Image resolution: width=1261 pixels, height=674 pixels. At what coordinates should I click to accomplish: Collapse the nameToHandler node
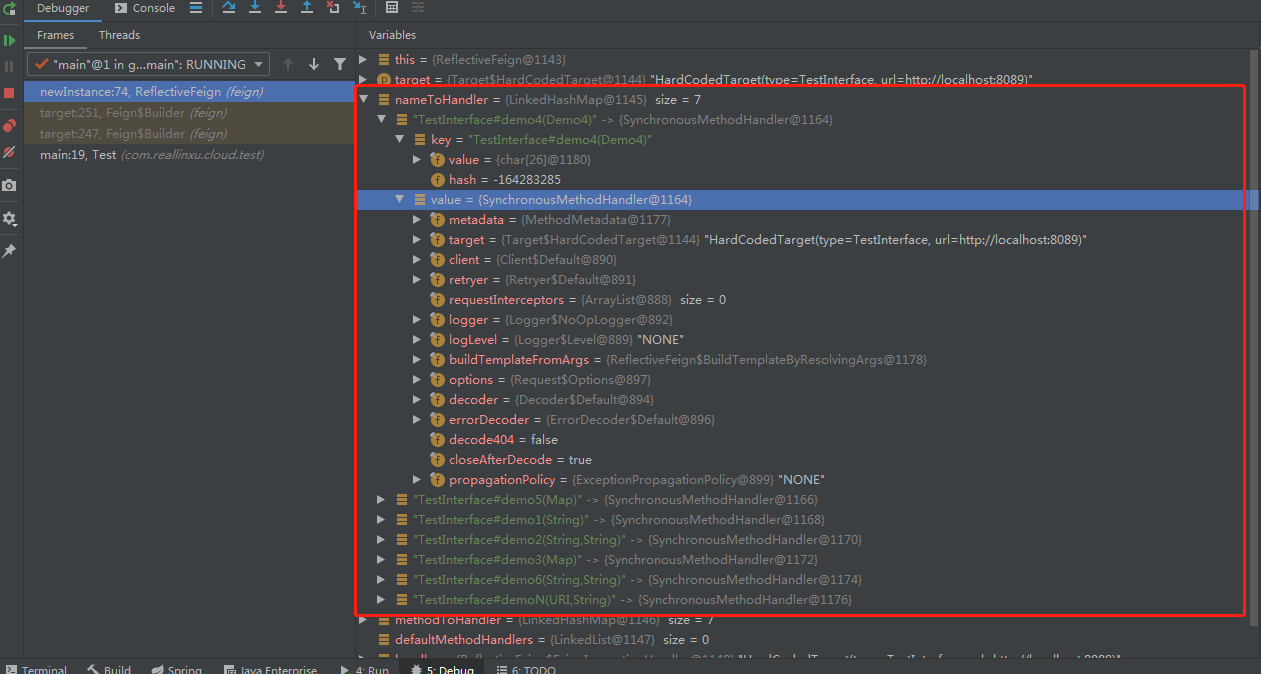pyautogui.click(x=363, y=100)
